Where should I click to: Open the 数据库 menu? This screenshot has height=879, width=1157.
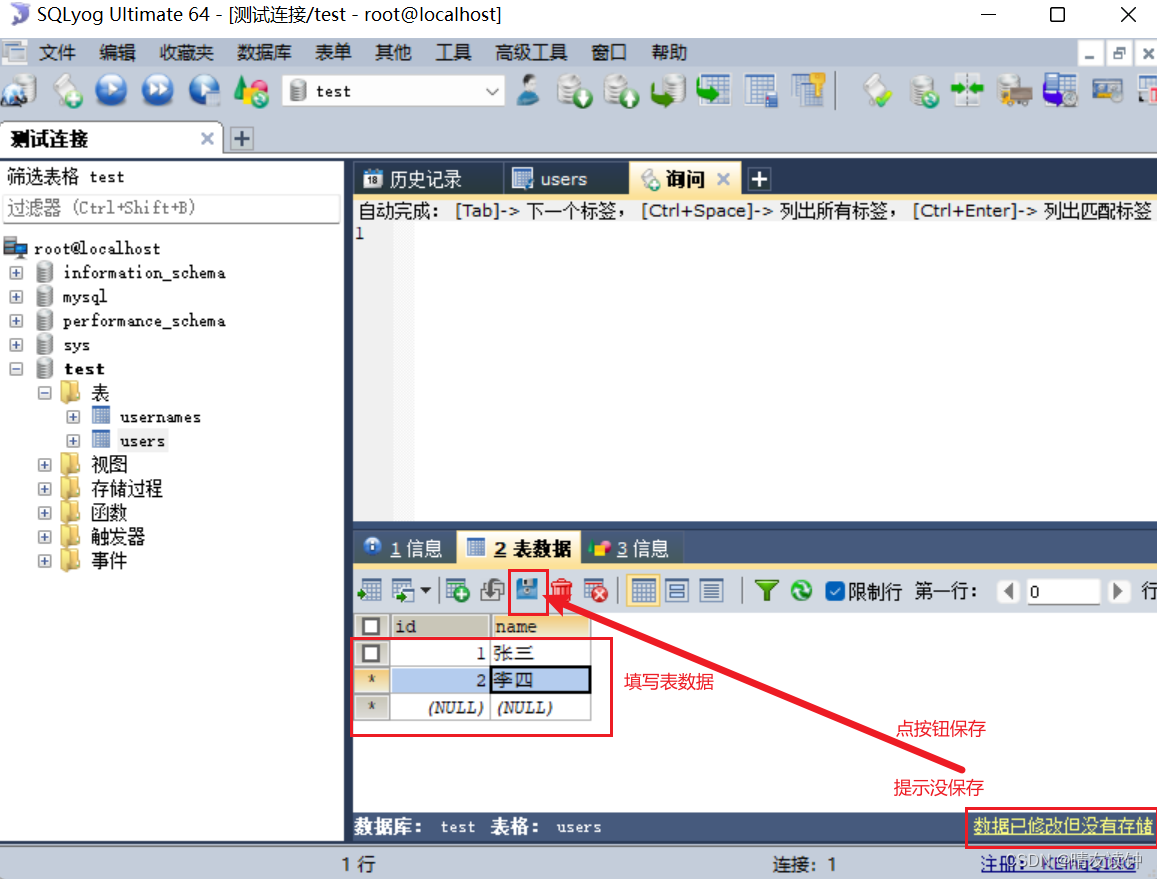pyautogui.click(x=263, y=52)
